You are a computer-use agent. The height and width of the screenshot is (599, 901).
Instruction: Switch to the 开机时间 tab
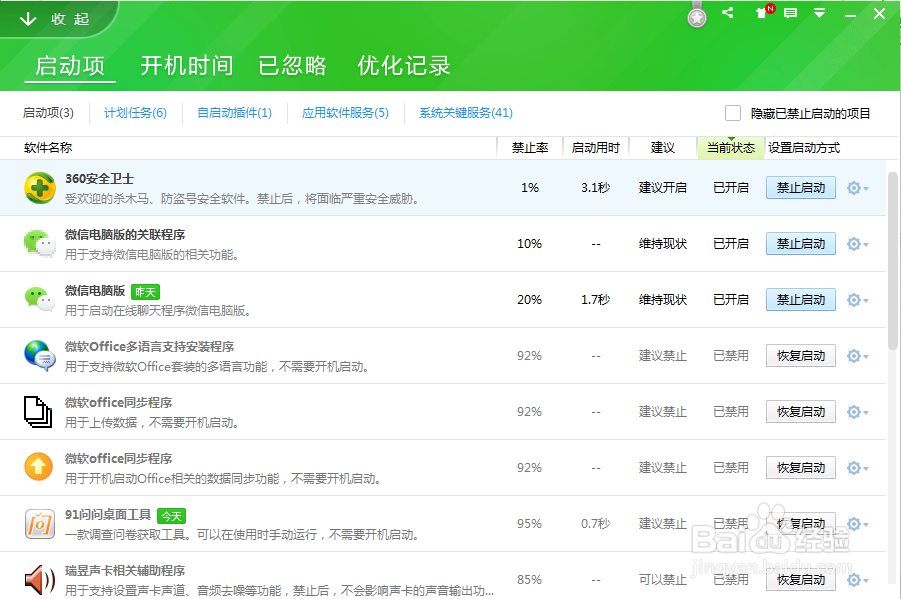[x=187, y=66]
